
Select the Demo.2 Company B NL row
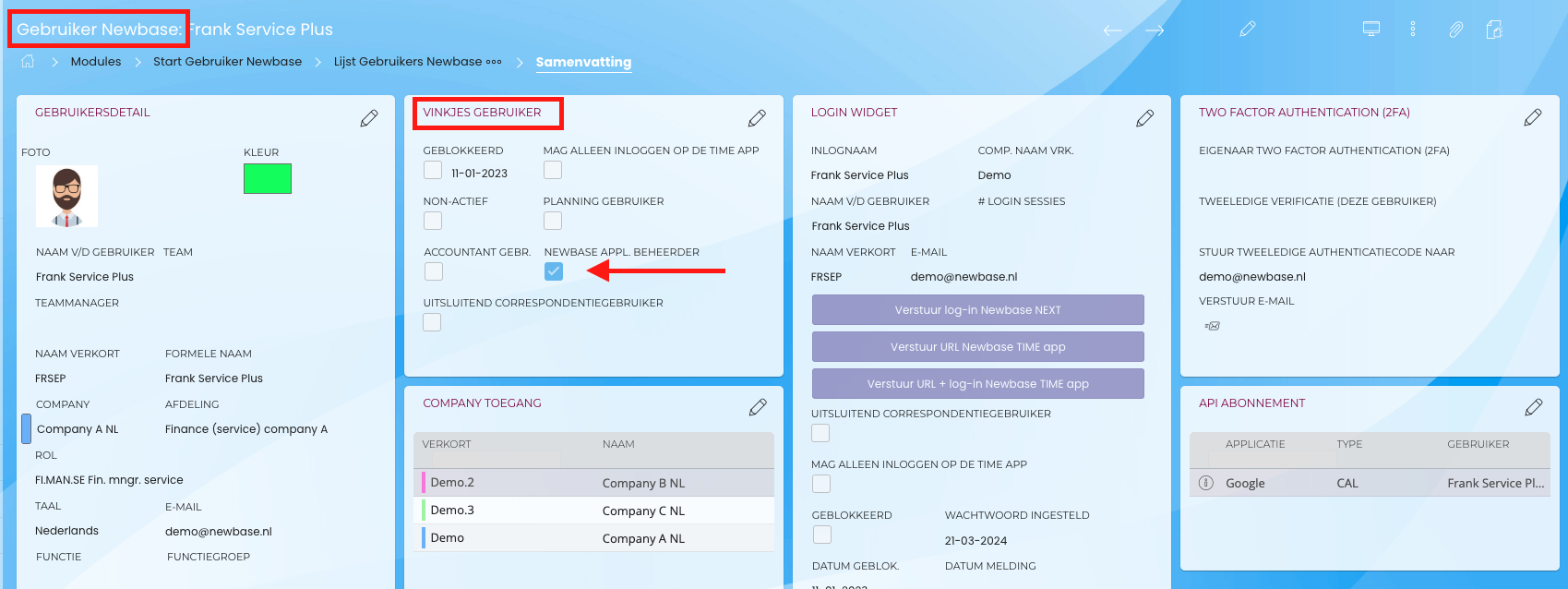pos(593,483)
